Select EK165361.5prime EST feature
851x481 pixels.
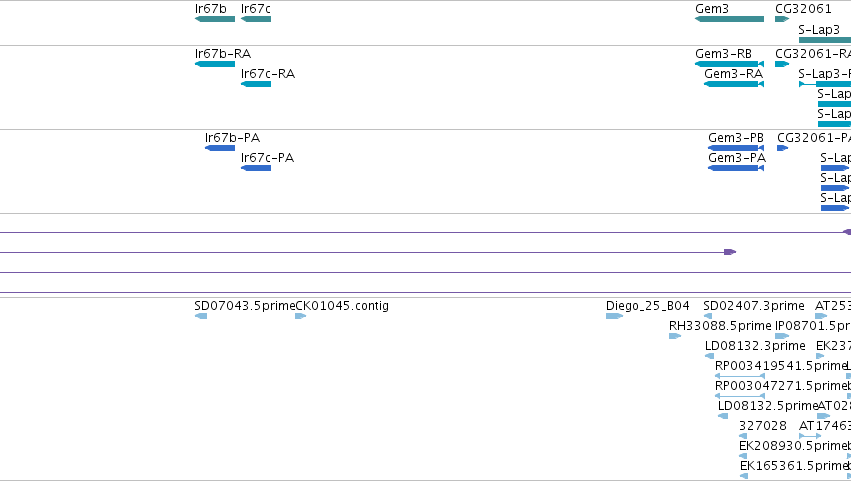click(x=744, y=476)
